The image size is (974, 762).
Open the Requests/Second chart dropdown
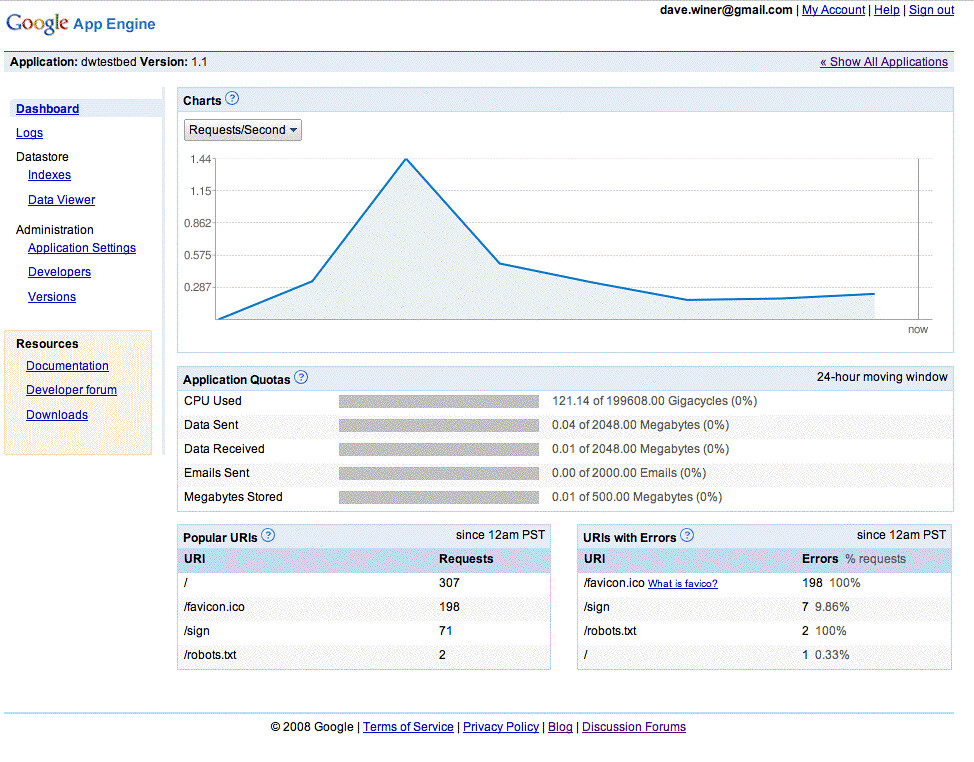243,130
